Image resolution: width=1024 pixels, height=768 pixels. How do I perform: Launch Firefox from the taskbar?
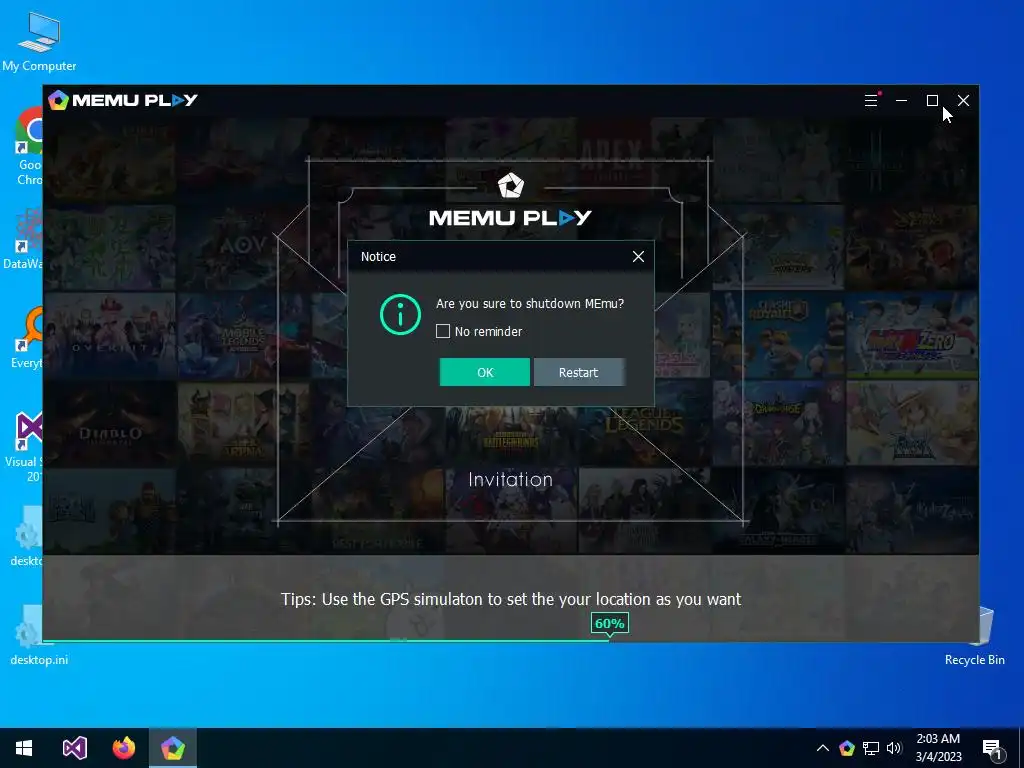[x=123, y=748]
